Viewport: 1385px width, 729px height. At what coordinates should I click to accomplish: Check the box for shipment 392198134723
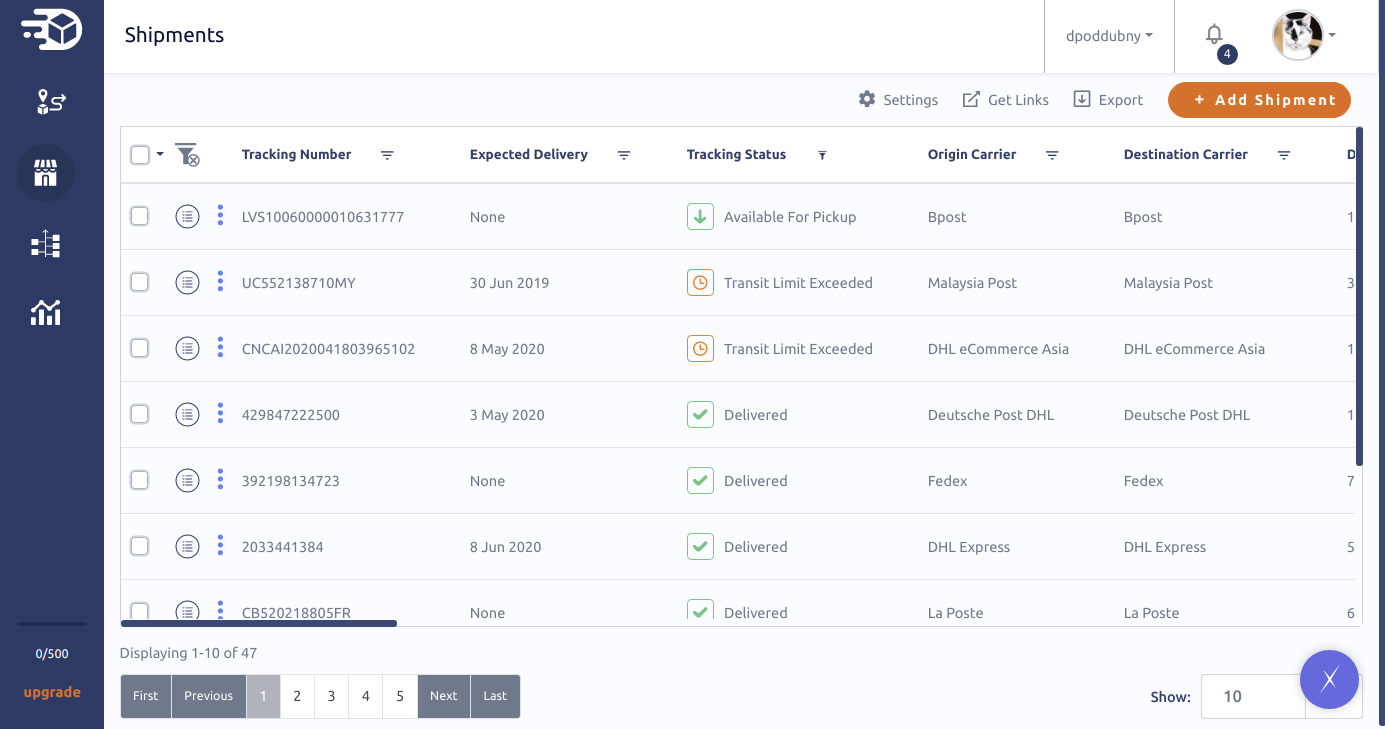140,480
